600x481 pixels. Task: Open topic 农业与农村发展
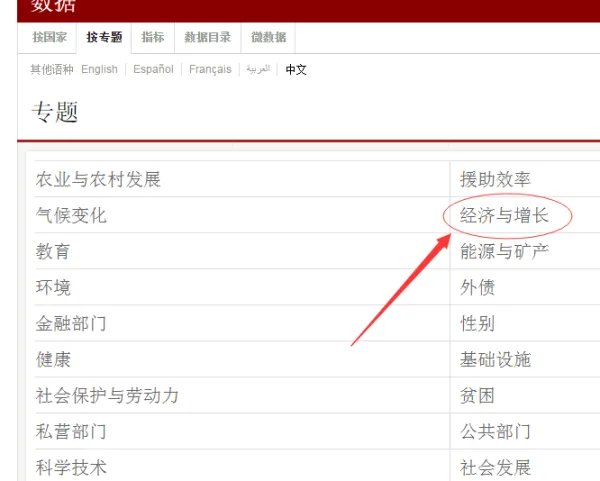tap(98, 179)
